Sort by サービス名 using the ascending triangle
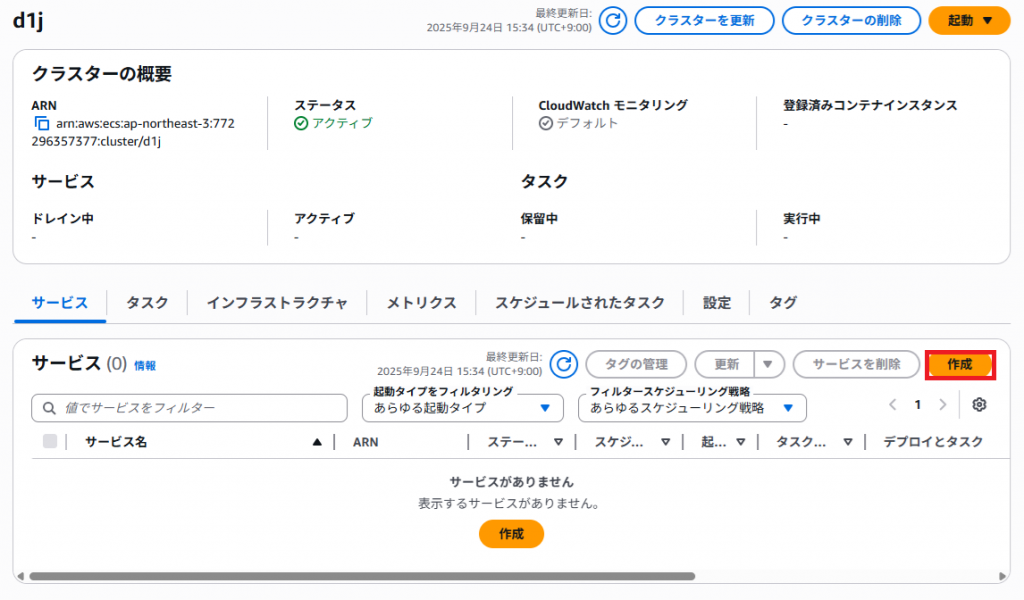This screenshot has width=1024, height=600. pos(317,442)
